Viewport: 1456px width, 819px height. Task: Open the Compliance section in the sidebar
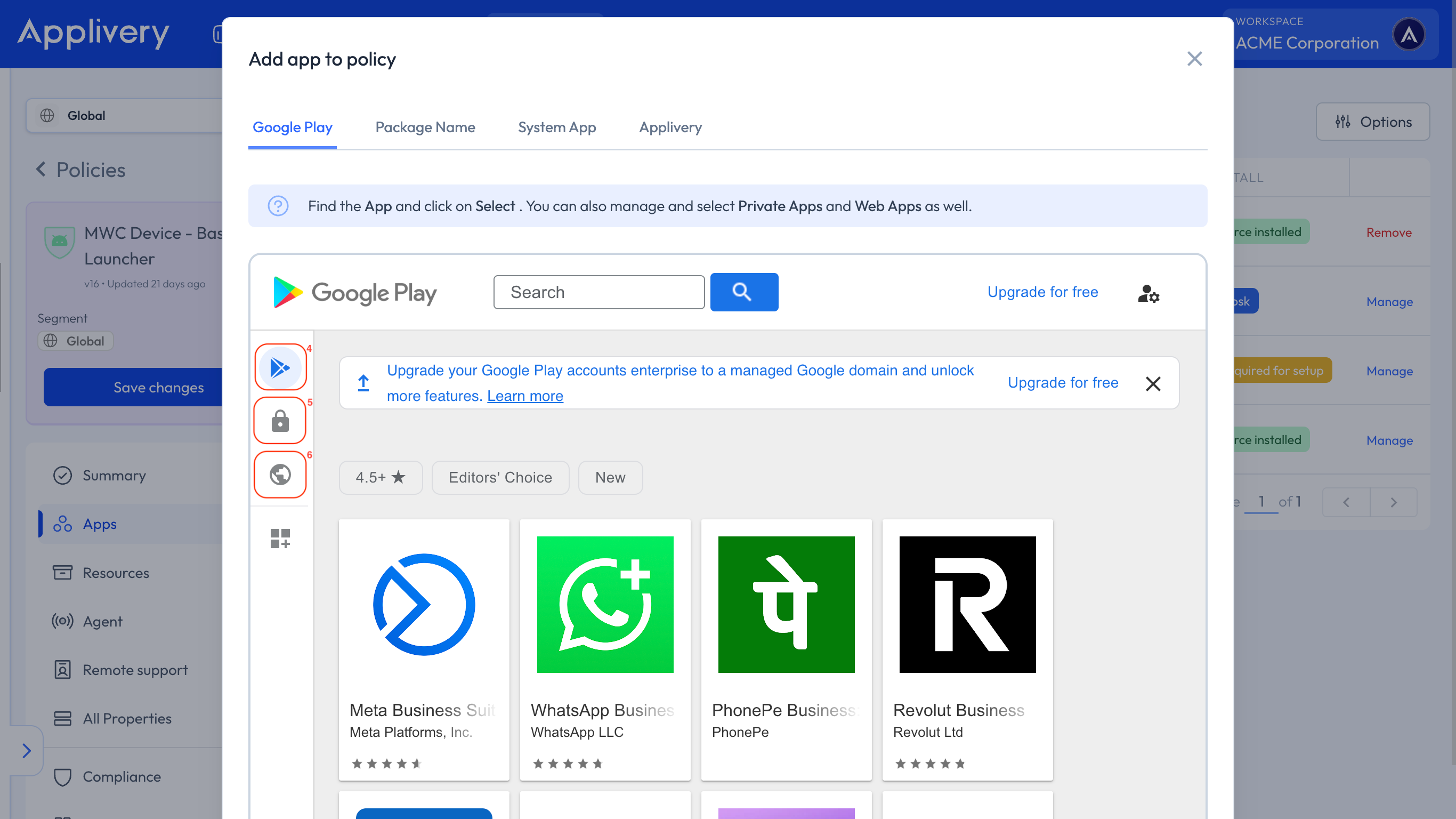coord(122,776)
